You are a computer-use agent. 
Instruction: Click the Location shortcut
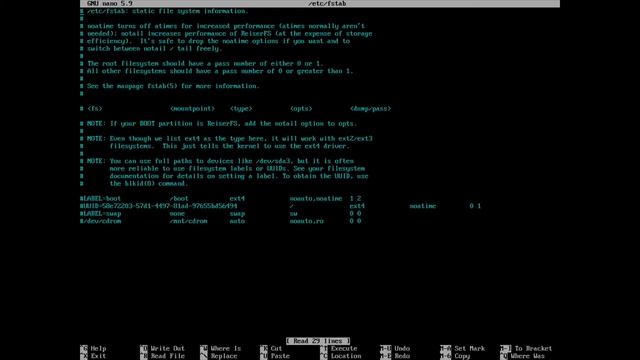coord(341,356)
